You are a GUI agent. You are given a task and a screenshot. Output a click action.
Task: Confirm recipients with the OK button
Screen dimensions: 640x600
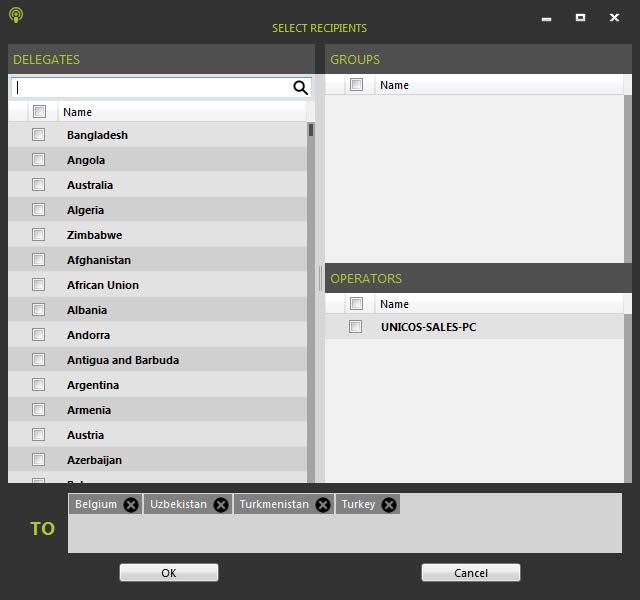[169, 573]
